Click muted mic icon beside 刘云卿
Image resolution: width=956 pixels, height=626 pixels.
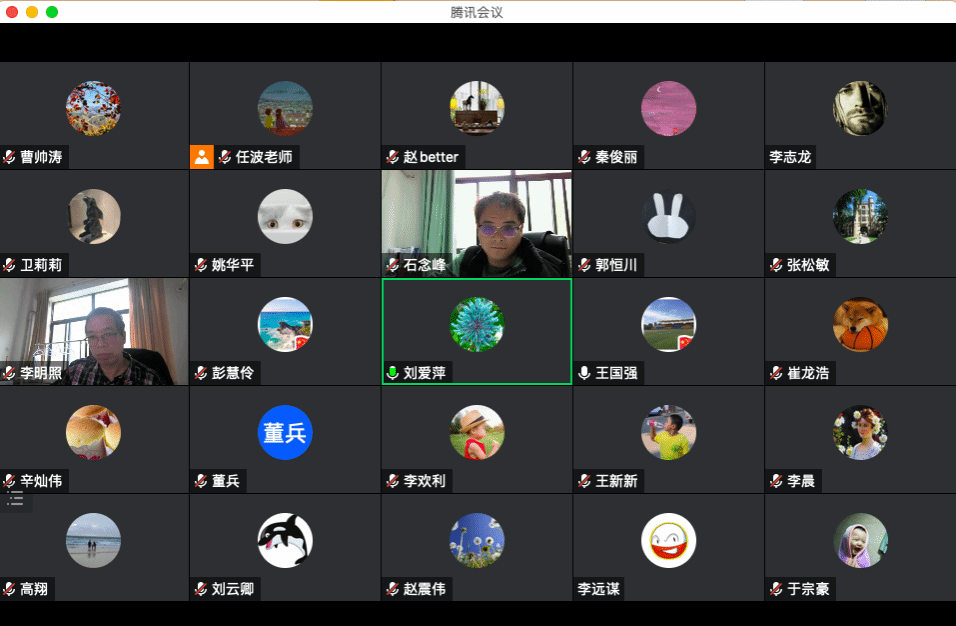[201, 589]
